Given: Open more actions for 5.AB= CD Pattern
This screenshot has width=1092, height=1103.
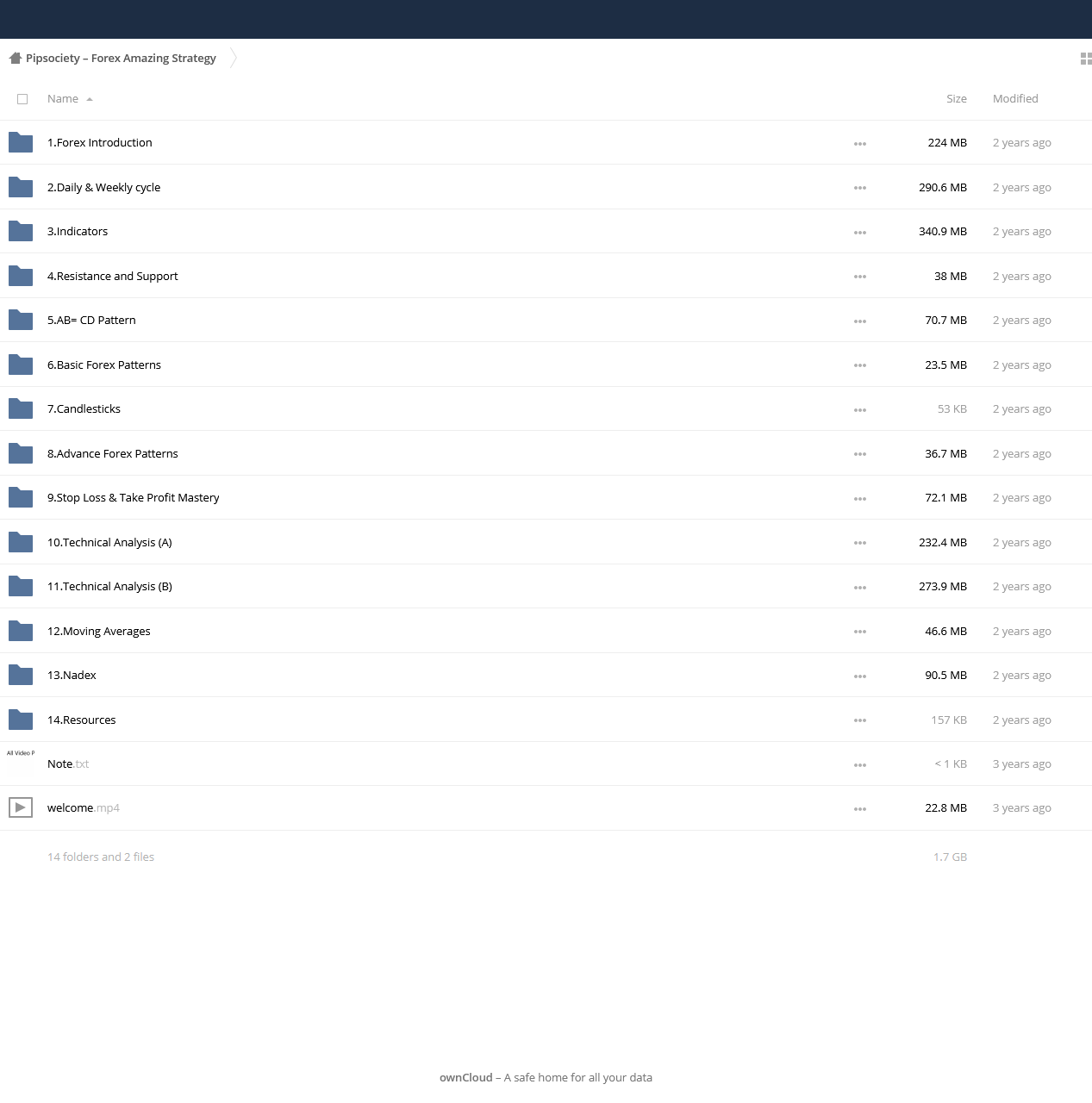Looking at the screenshot, I should pyautogui.click(x=860, y=321).
